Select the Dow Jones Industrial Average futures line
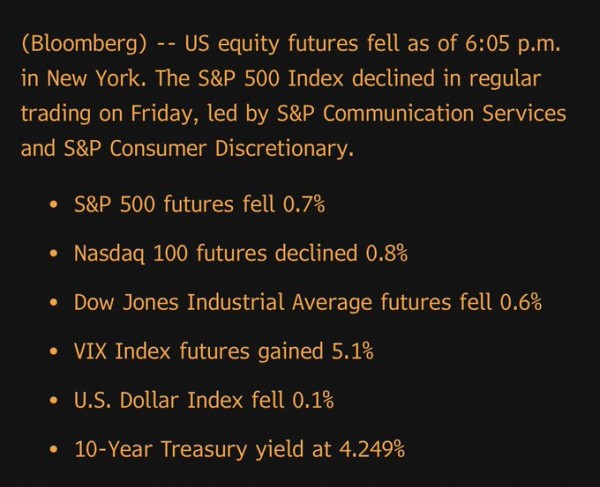Viewport: 600px width, 487px height. pos(307,303)
